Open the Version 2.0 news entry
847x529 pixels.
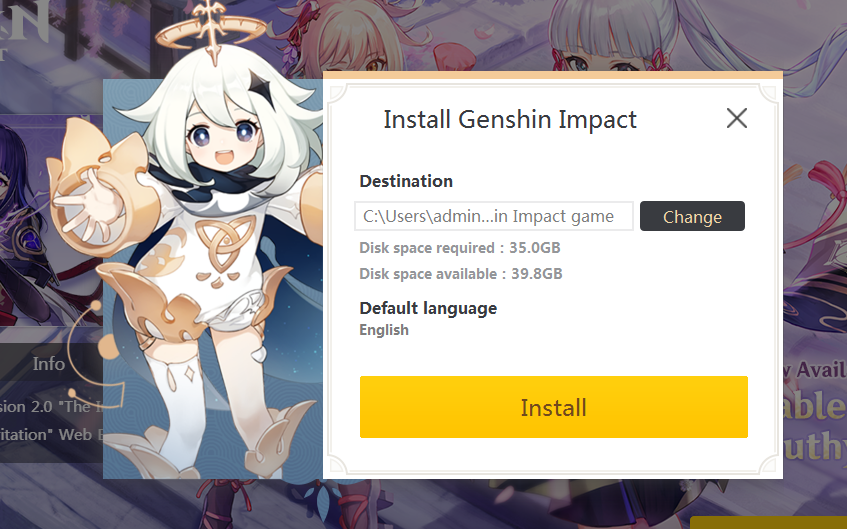pos(51,406)
